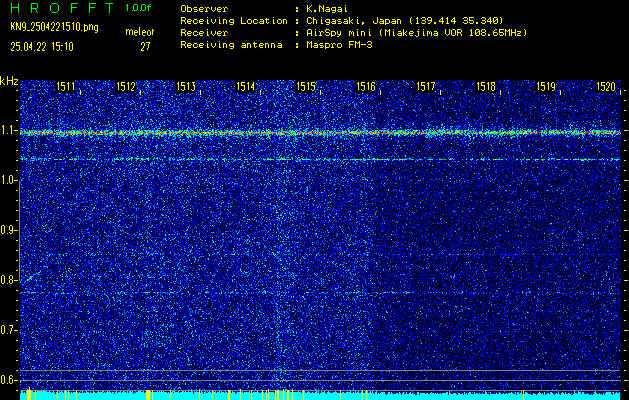Image resolution: width=629 pixels, height=400 pixels.
Task: Select the version label 1.00f
Action: tap(138, 8)
